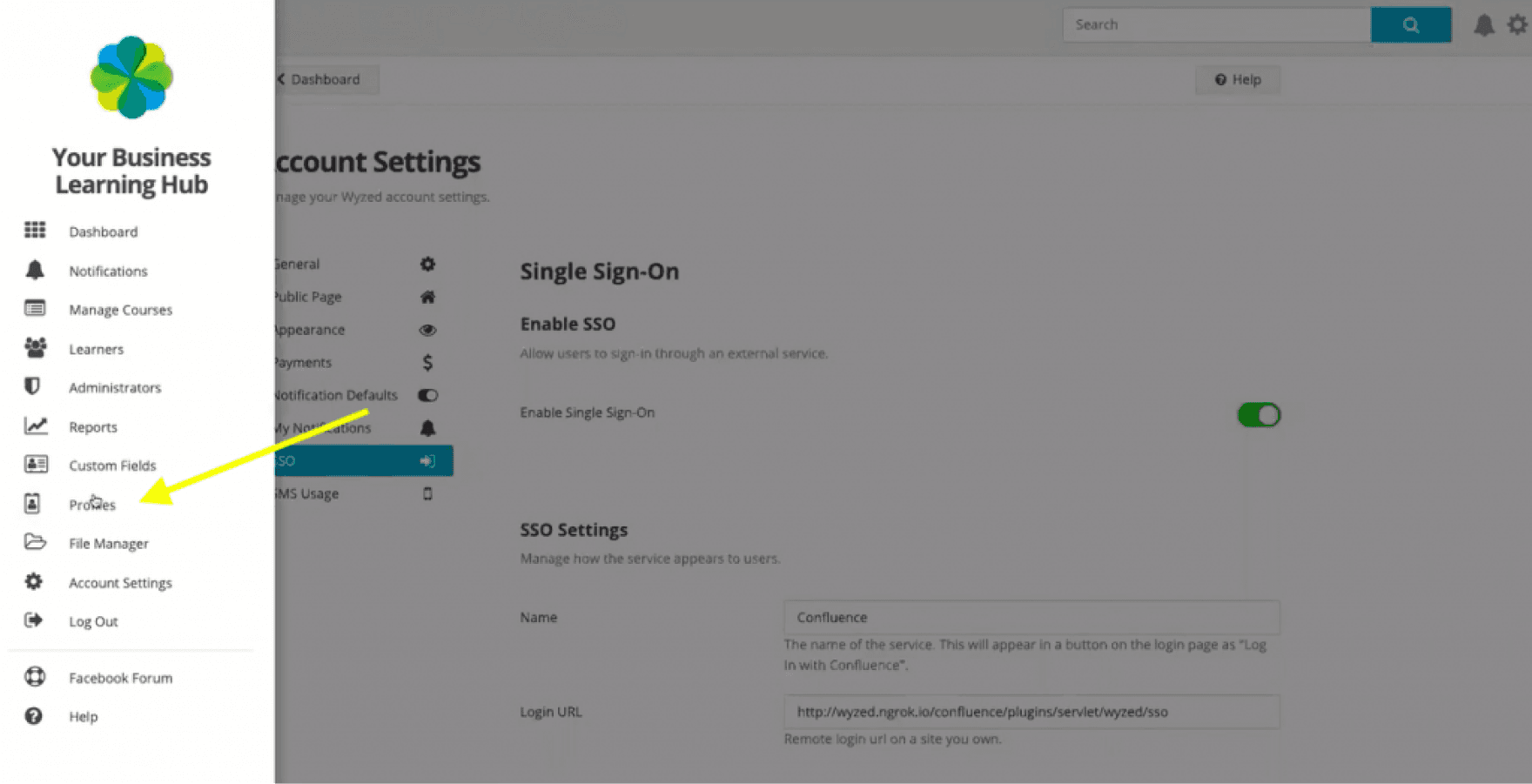Click the top bar settings gear icon
This screenshot has height=784, width=1532.
[x=1518, y=25]
